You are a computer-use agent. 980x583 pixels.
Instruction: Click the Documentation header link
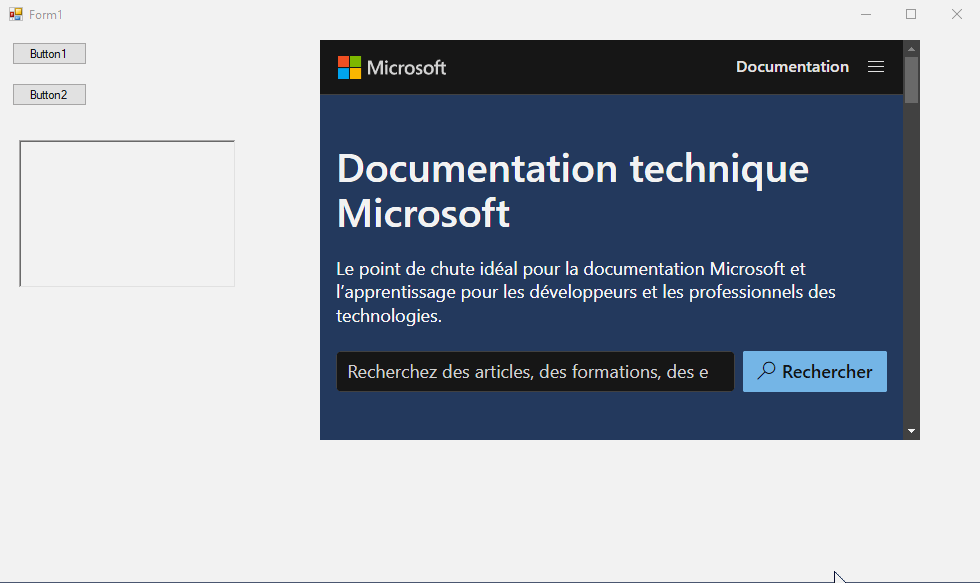click(x=792, y=67)
